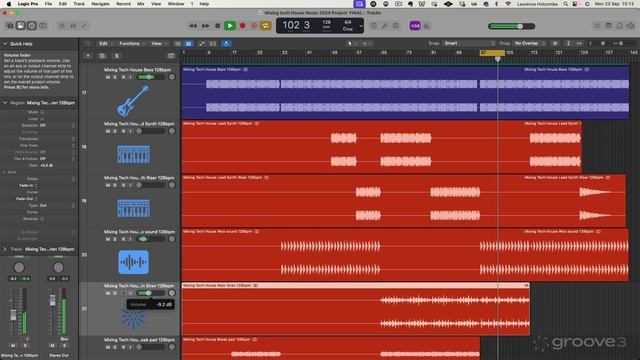
Task: Click the audio waveform icon on track 20
Action: click(x=133, y=262)
